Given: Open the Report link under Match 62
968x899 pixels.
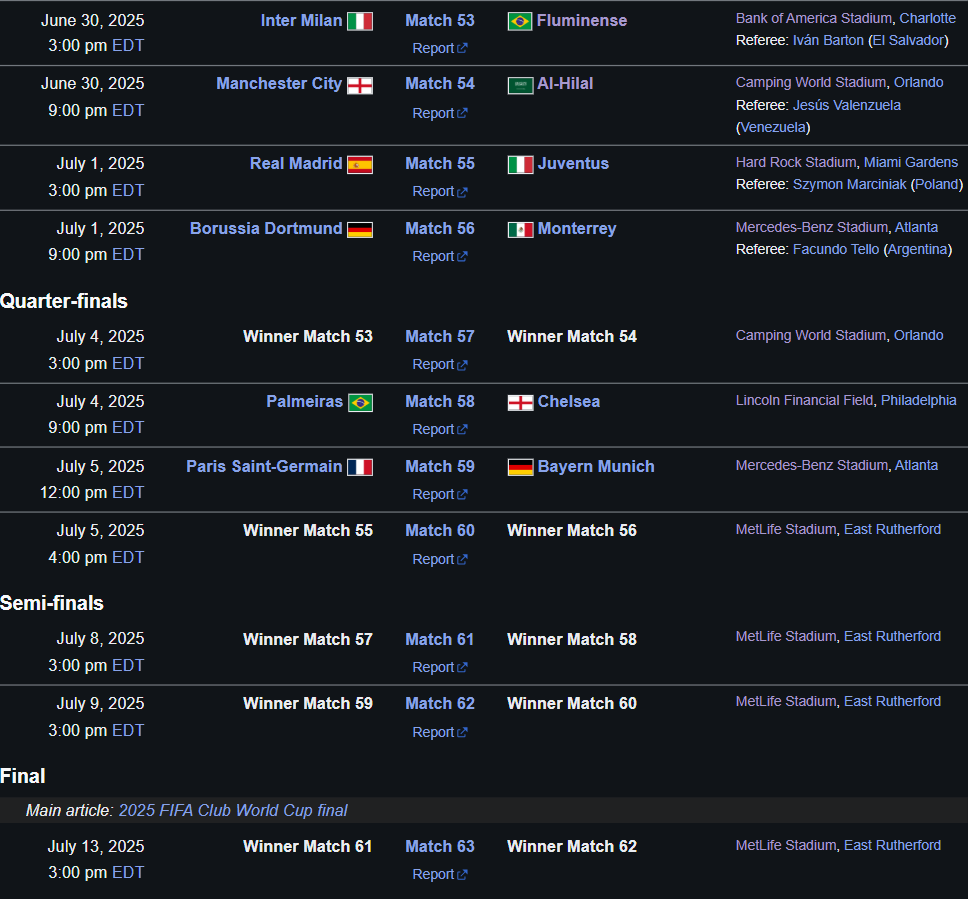Looking at the screenshot, I should 440,732.
